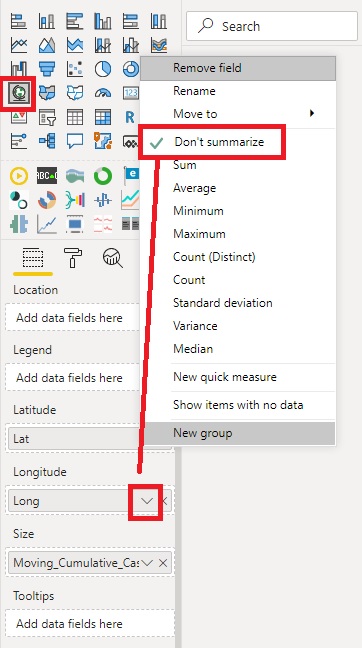Click the Location data field well
The image size is (362, 648).
[x=73, y=317]
